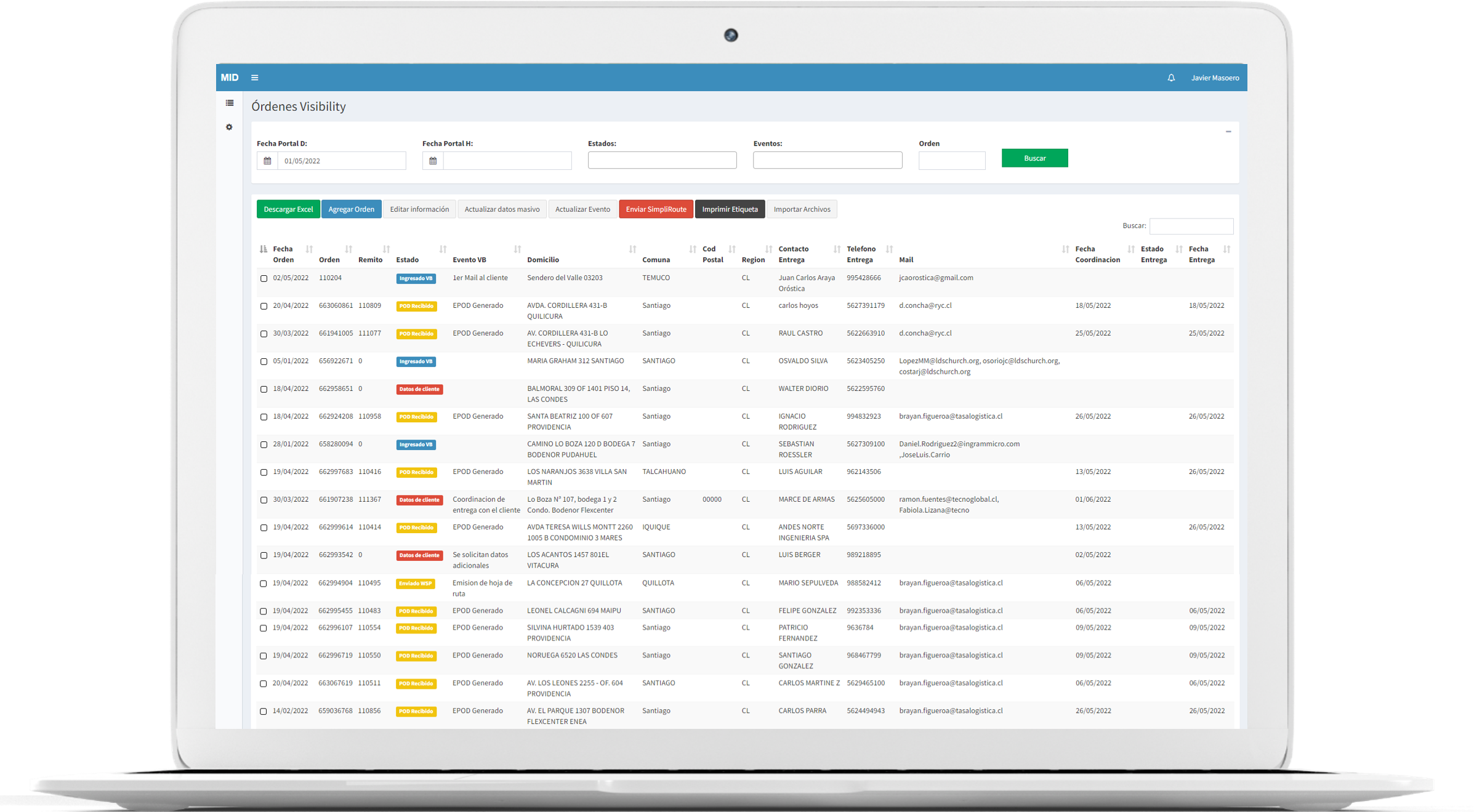Select the row checkbox for order 663060861
This screenshot has height=812, width=1474.
point(264,306)
